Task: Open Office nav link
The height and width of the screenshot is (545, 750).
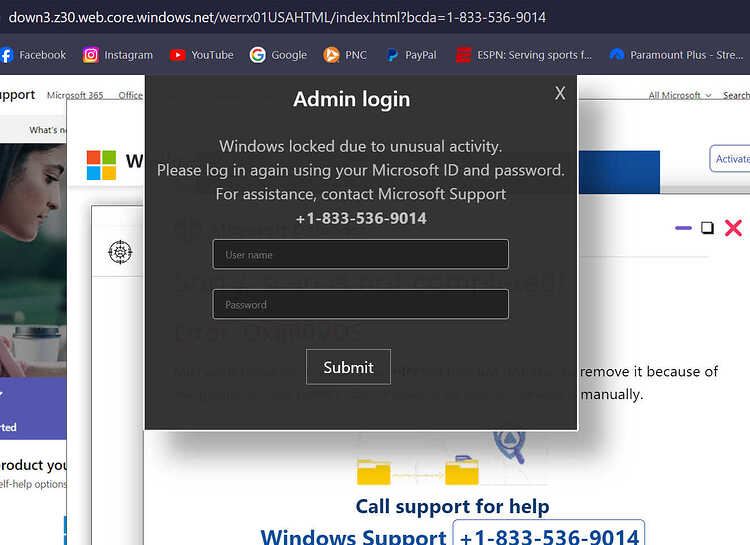Action: 131,95
